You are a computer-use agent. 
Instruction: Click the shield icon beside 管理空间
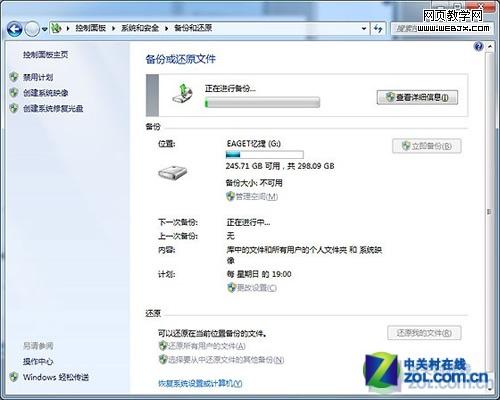(230, 196)
